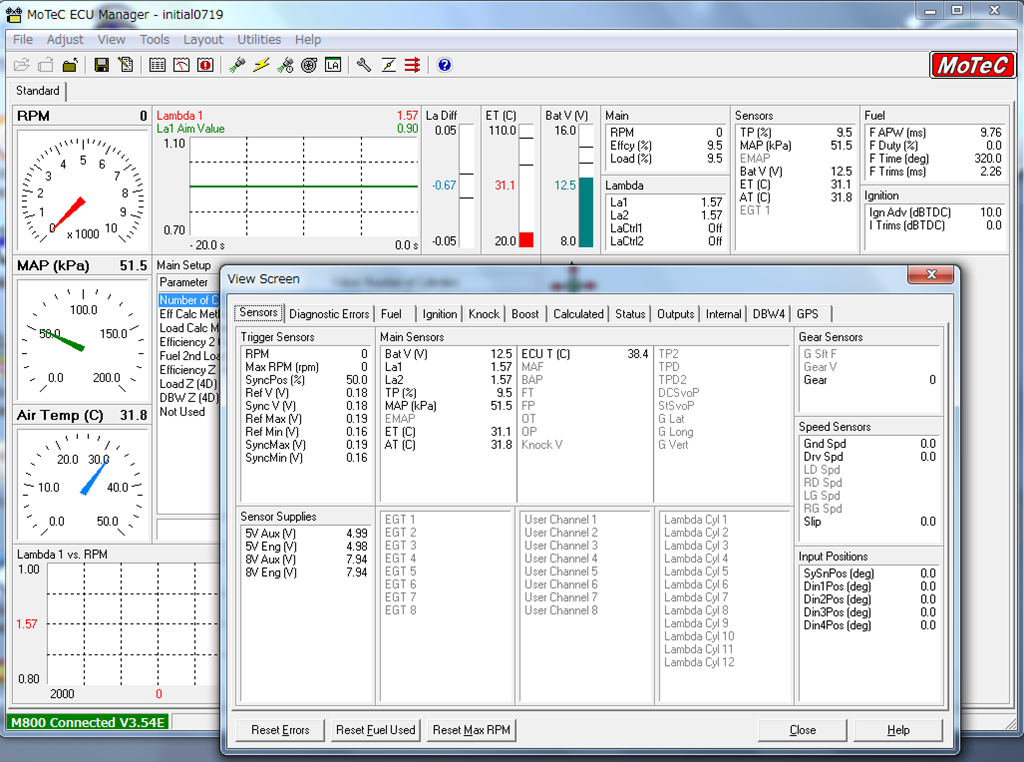
Task: Select the 'Efficiency Z' parameter row
Action: 189,370
